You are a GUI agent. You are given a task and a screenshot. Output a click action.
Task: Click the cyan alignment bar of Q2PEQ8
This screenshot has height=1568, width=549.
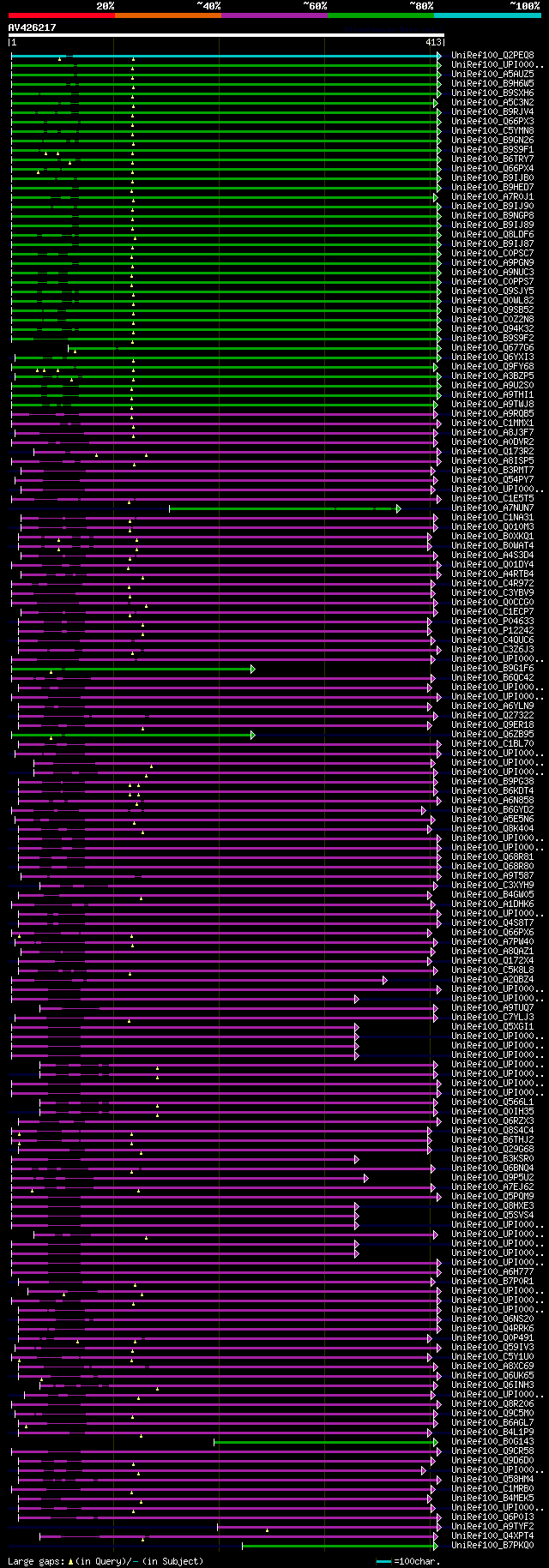coord(226,56)
